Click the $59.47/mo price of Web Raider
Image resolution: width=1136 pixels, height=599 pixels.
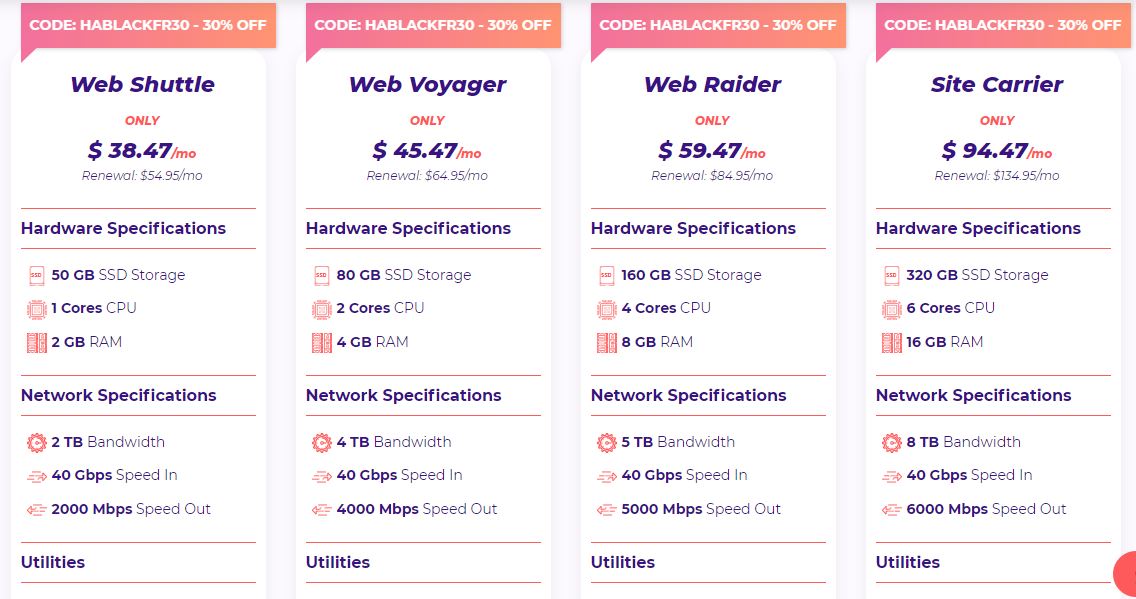711,151
